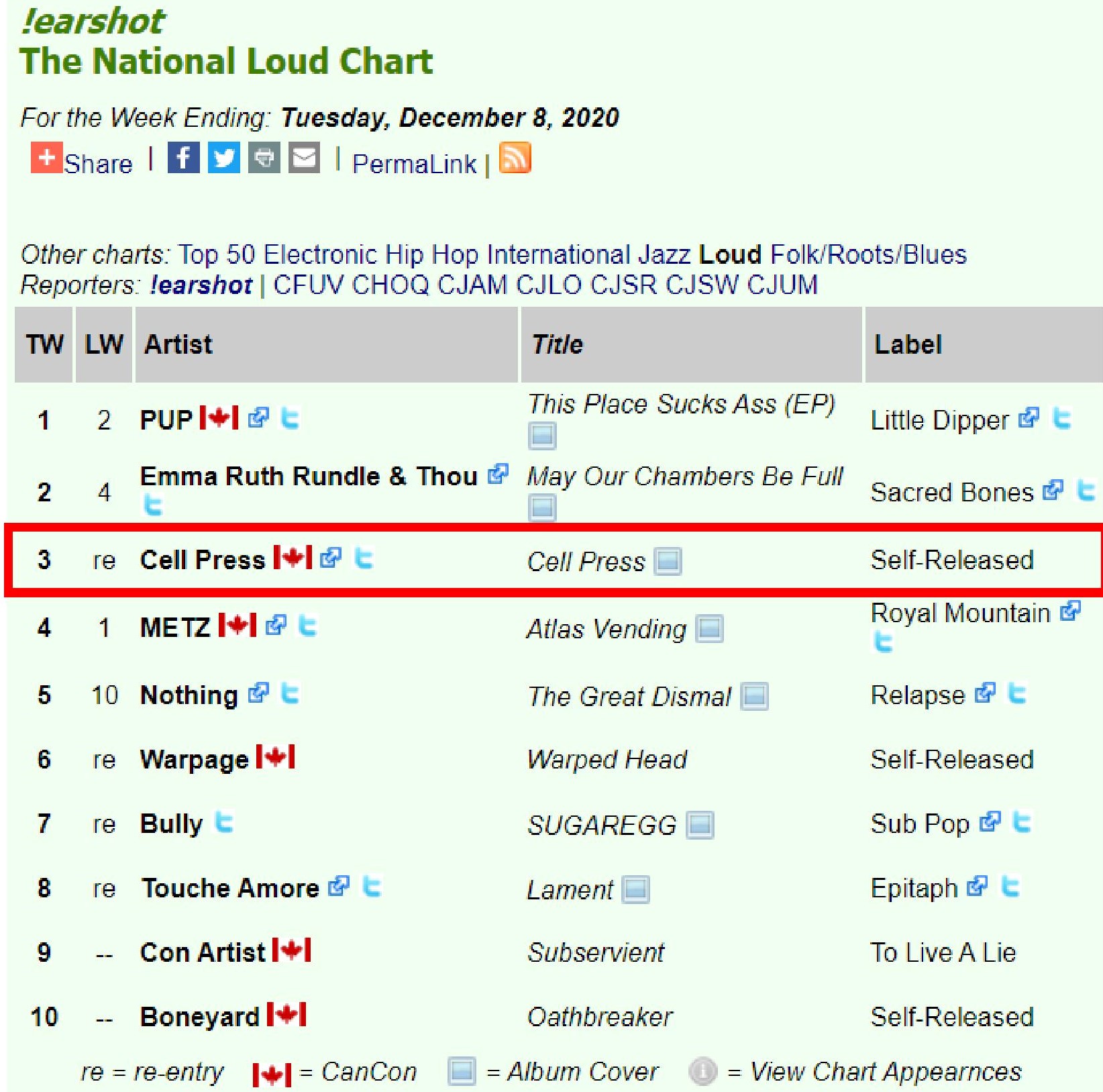Share the chart on Twitter

(x=223, y=158)
